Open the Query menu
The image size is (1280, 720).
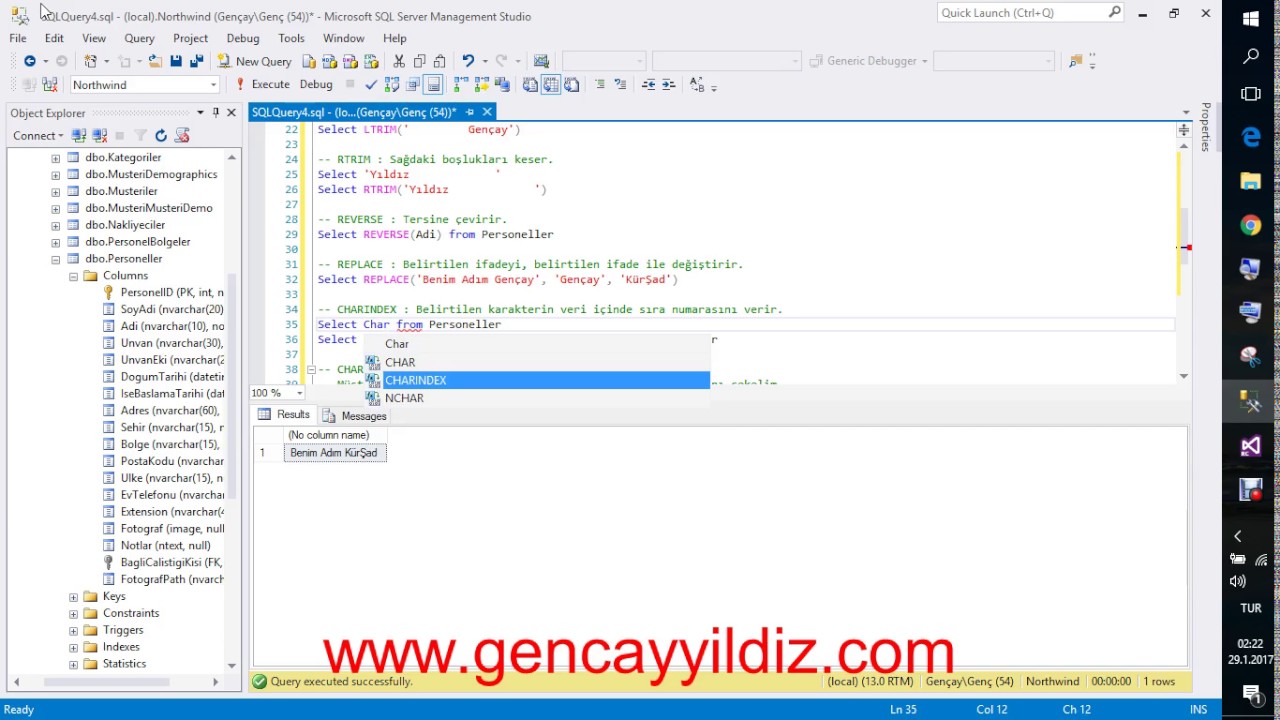point(139,38)
